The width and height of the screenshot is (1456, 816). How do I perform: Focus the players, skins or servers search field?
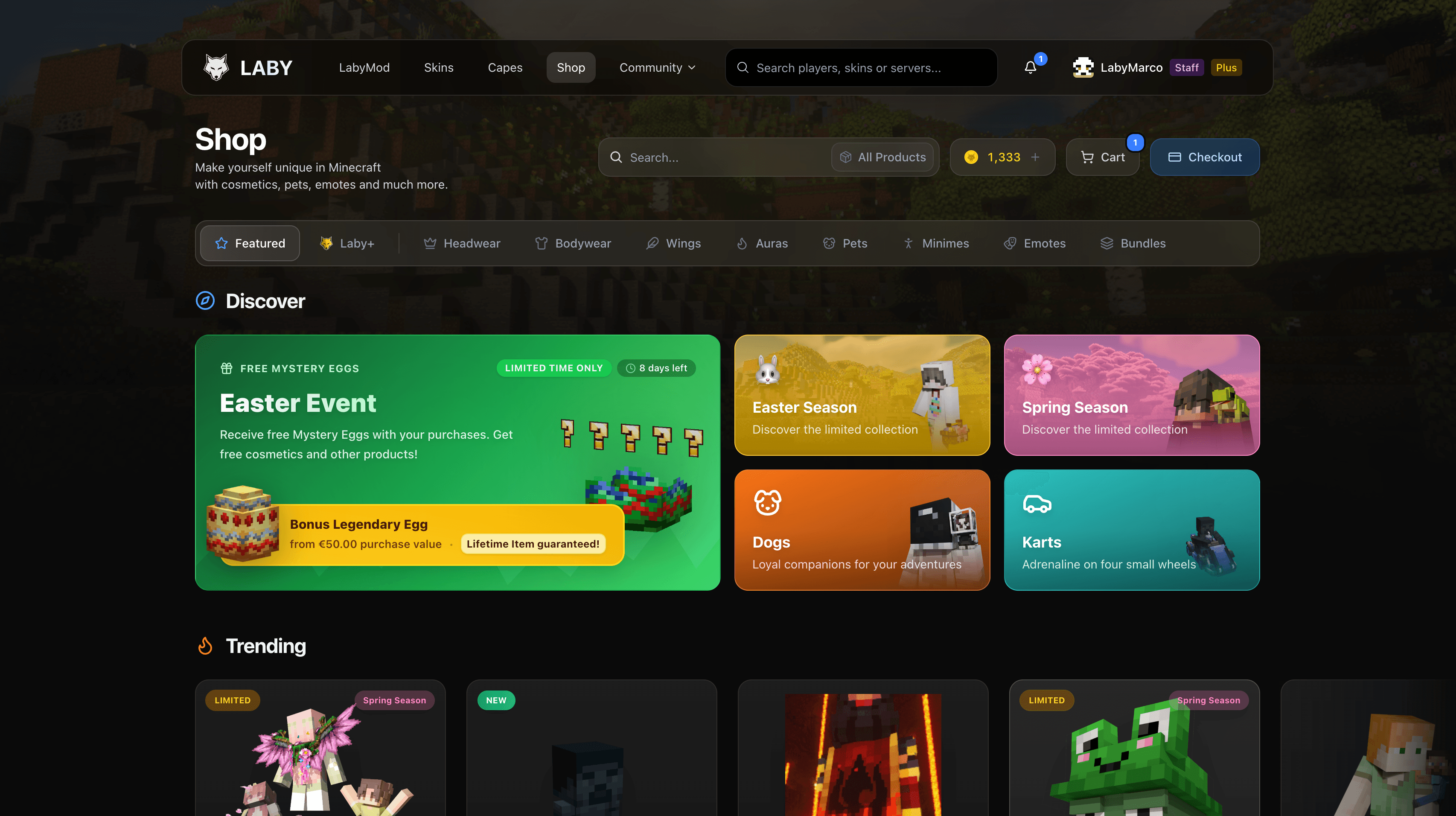click(861, 68)
